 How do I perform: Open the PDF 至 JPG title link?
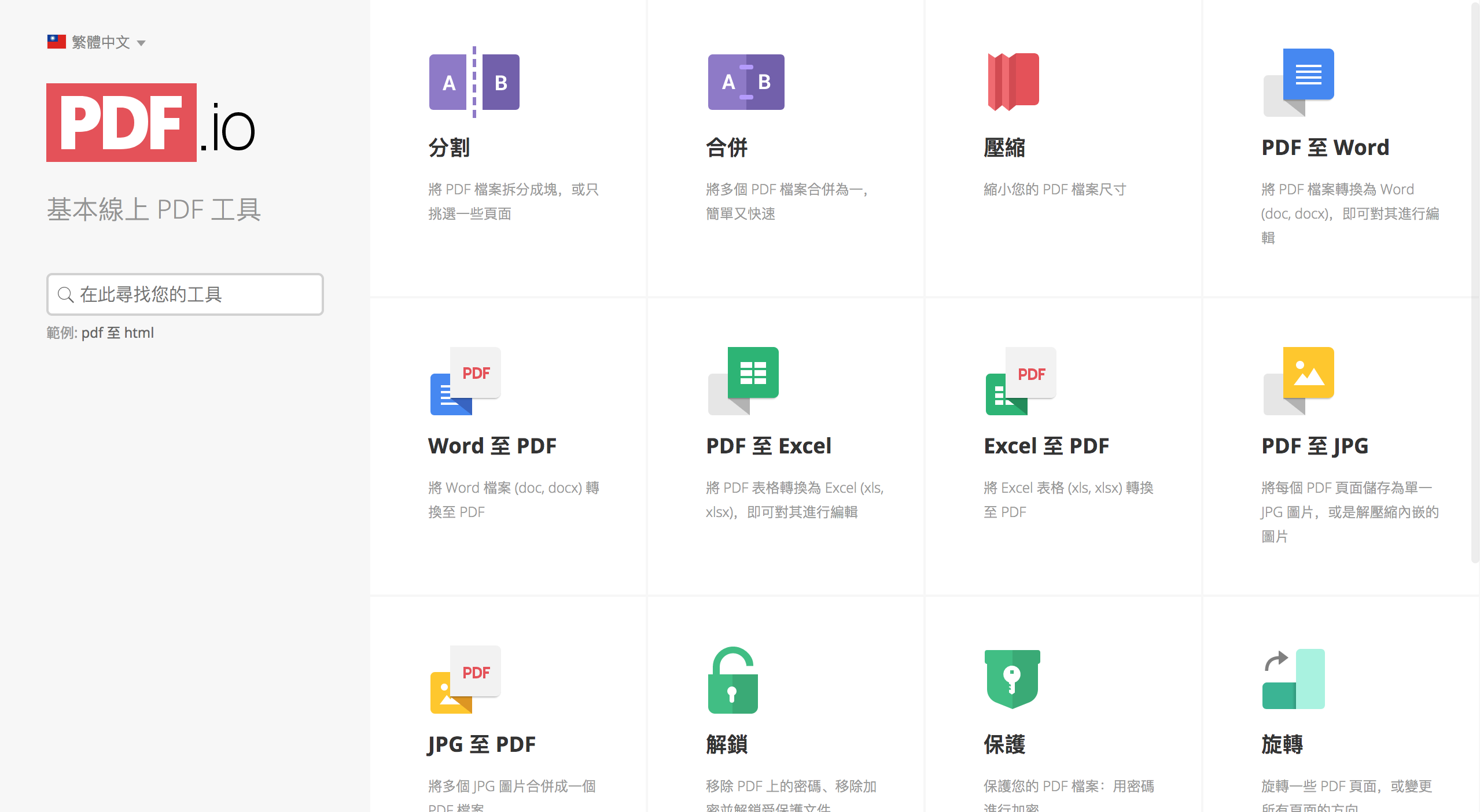1315,446
